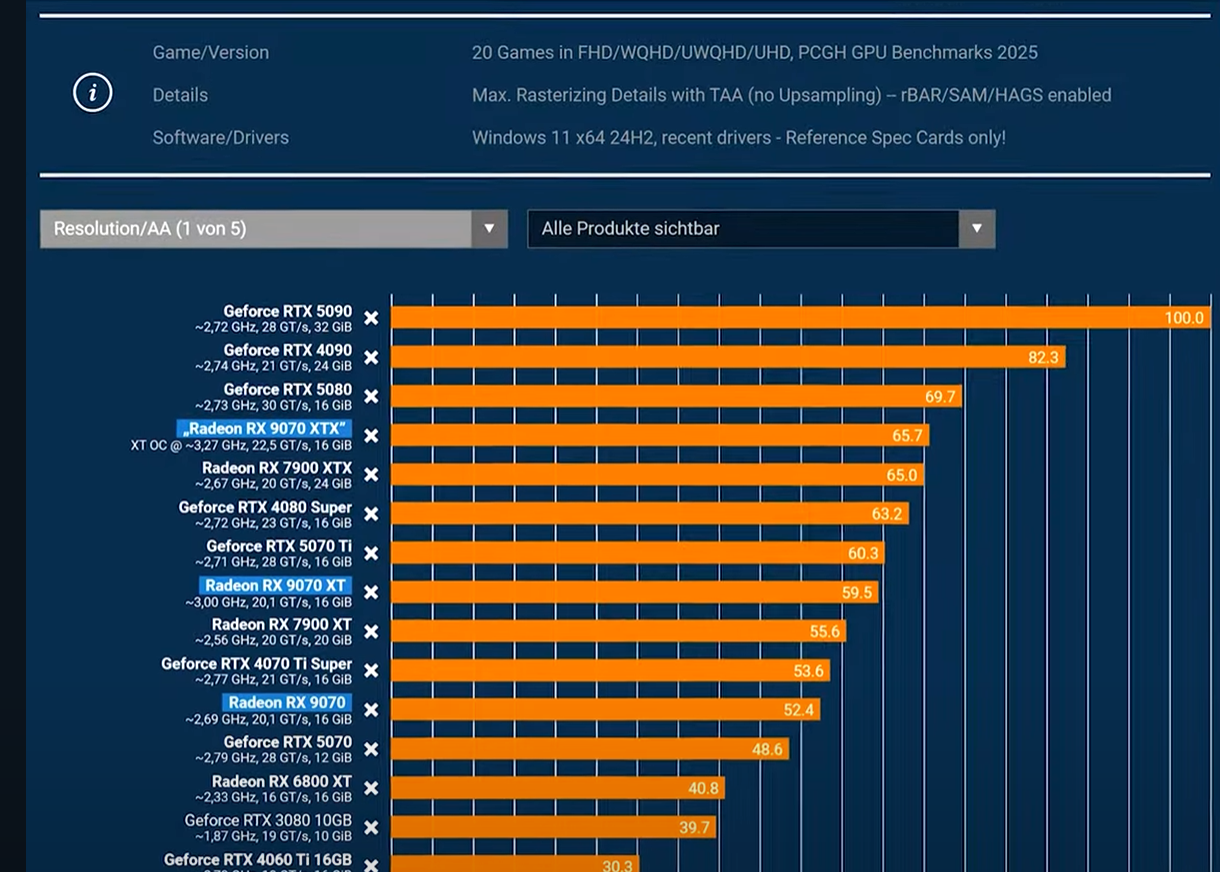
Task: Remove Geforce RTX 4080 Super with its X
Action: pos(371,514)
